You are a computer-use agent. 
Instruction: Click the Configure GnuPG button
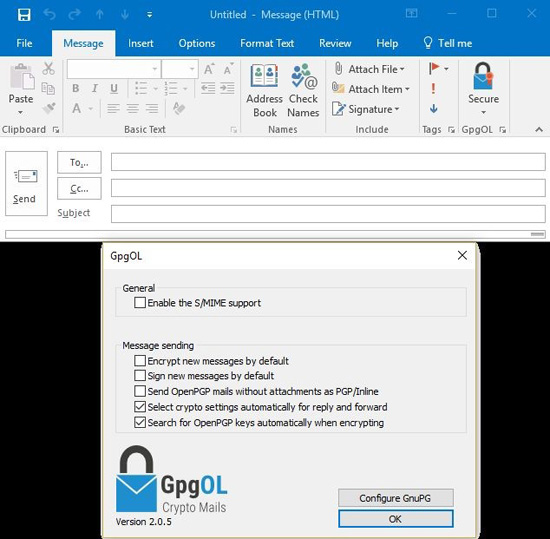coord(396,498)
